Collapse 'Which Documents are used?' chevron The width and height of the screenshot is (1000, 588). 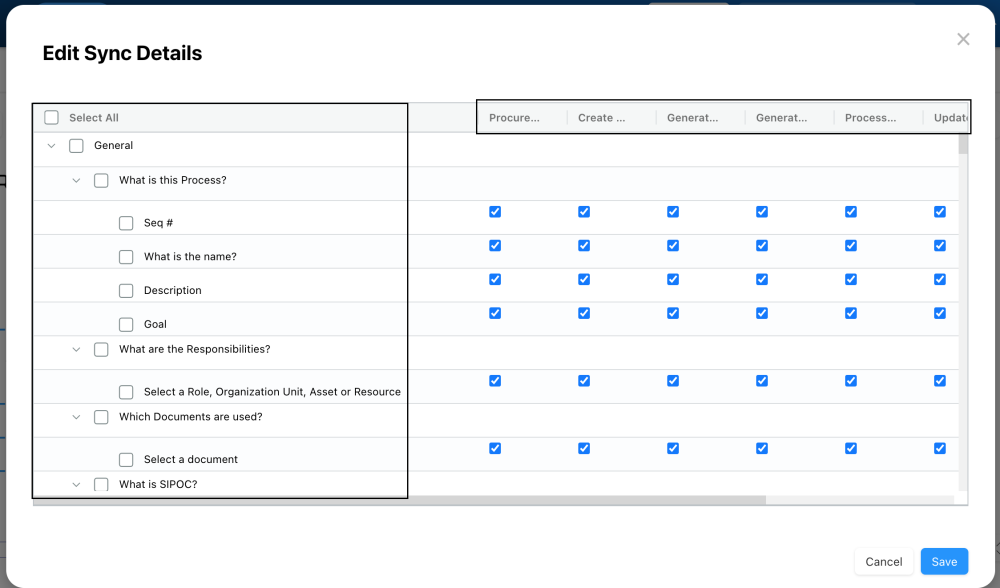pyautogui.click(x=76, y=417)
